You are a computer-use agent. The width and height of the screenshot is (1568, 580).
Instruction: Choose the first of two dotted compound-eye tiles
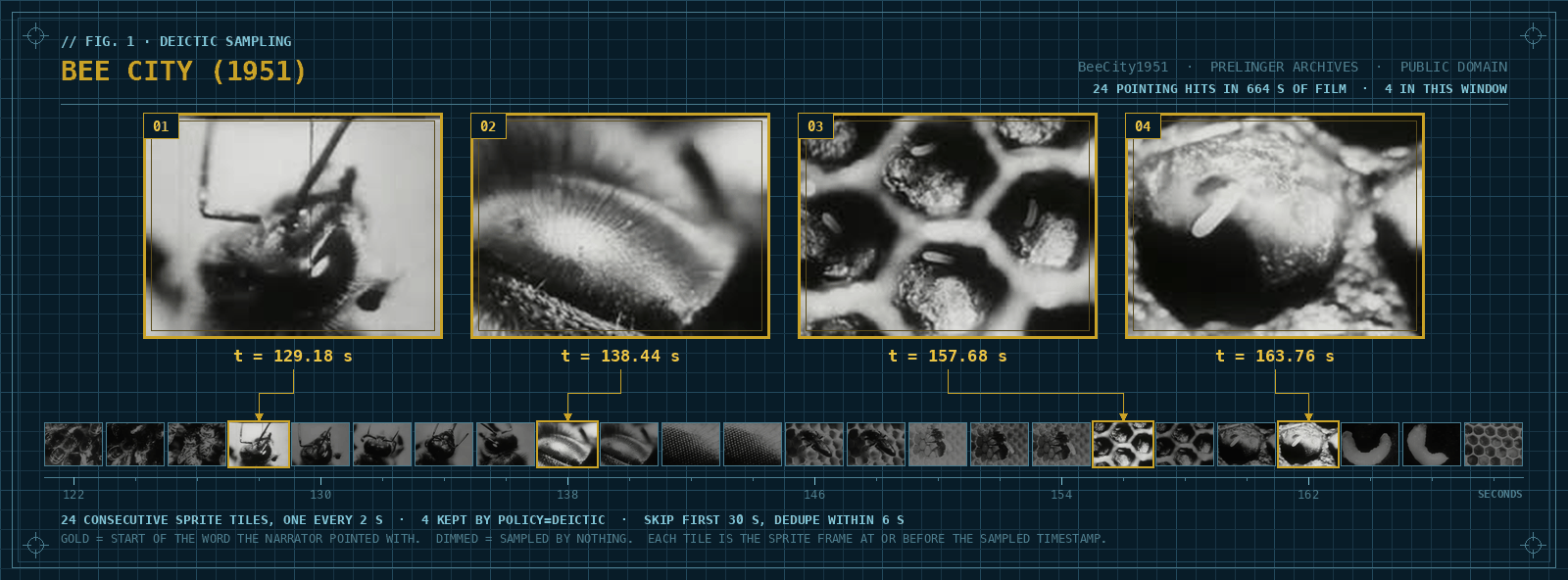pos(691,444)
